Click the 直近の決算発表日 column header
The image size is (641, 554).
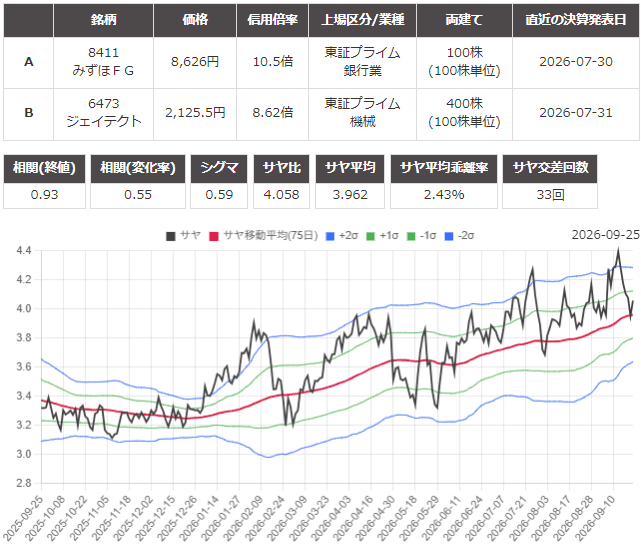tap(576, 20)
